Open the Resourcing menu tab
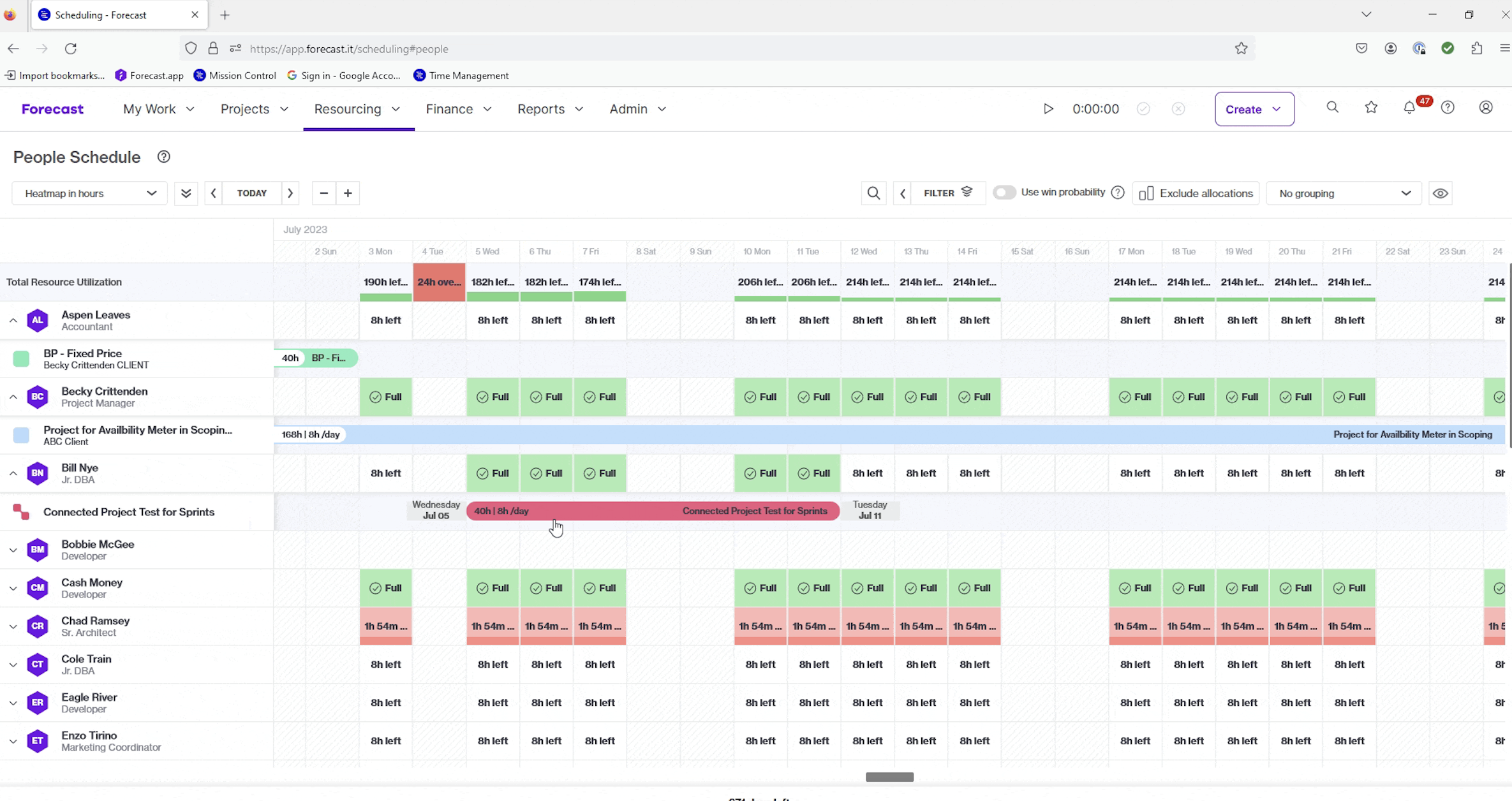The image size is (1512, 801). point(356,109)
